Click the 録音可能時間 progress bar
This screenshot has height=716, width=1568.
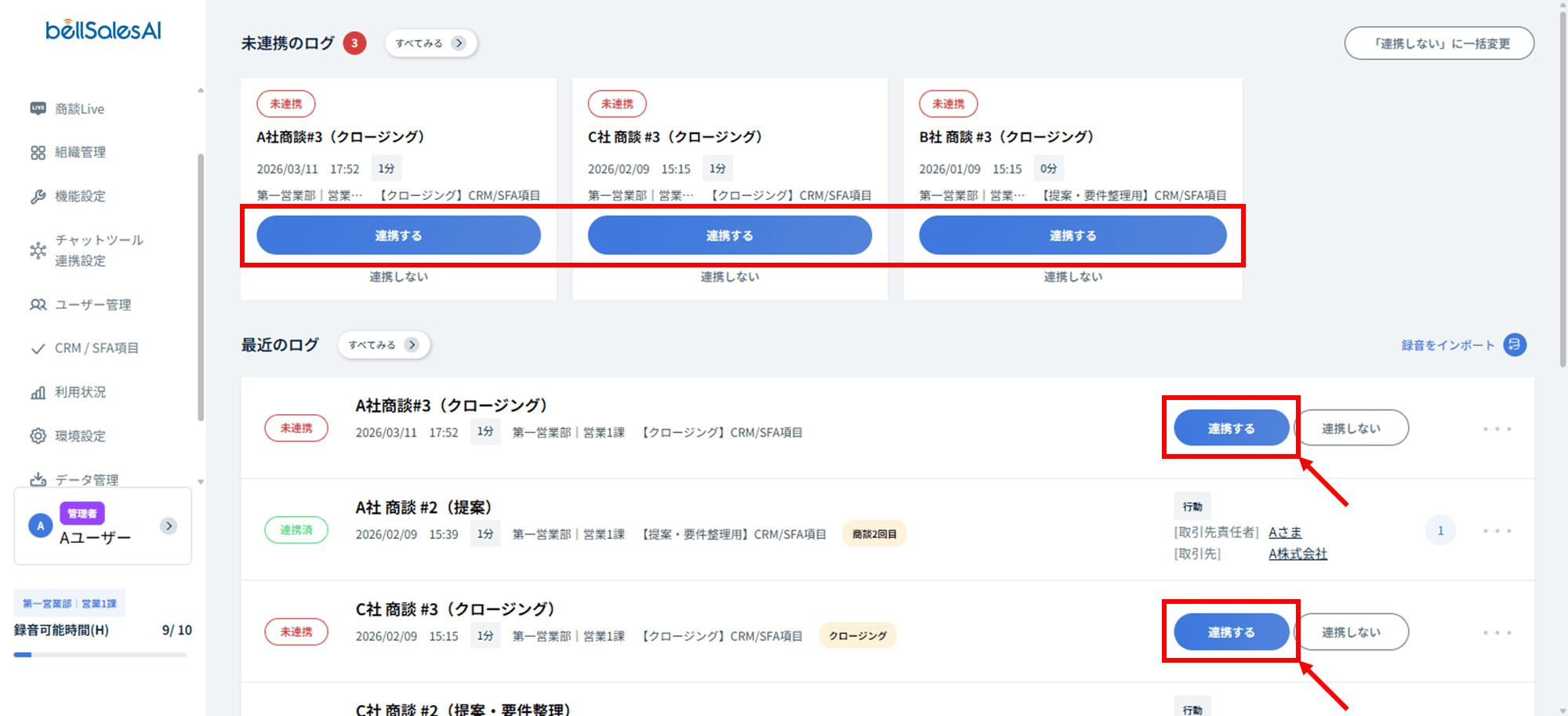(x=100, y=654)
